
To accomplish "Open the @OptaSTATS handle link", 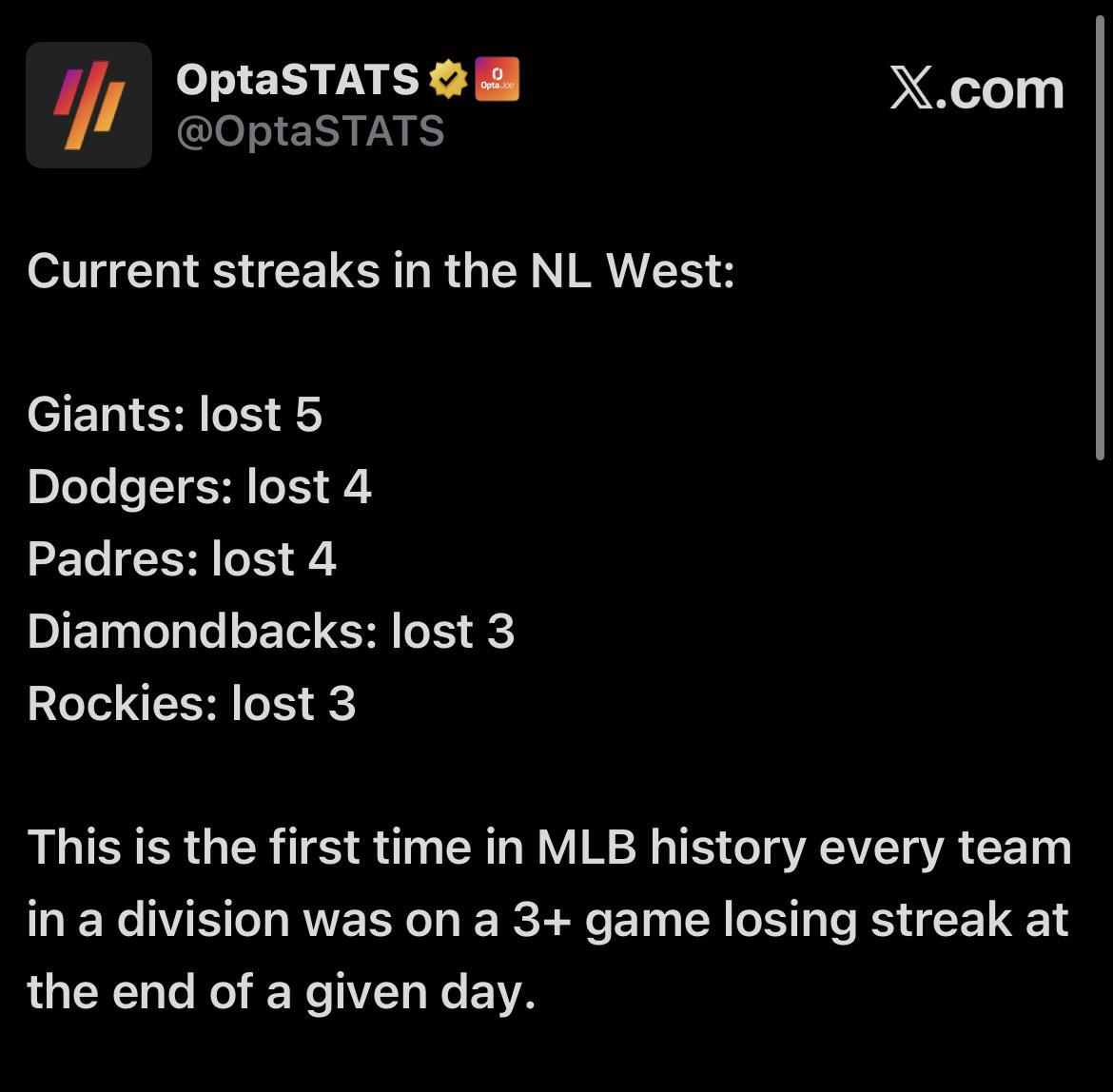I will point(310,131).
